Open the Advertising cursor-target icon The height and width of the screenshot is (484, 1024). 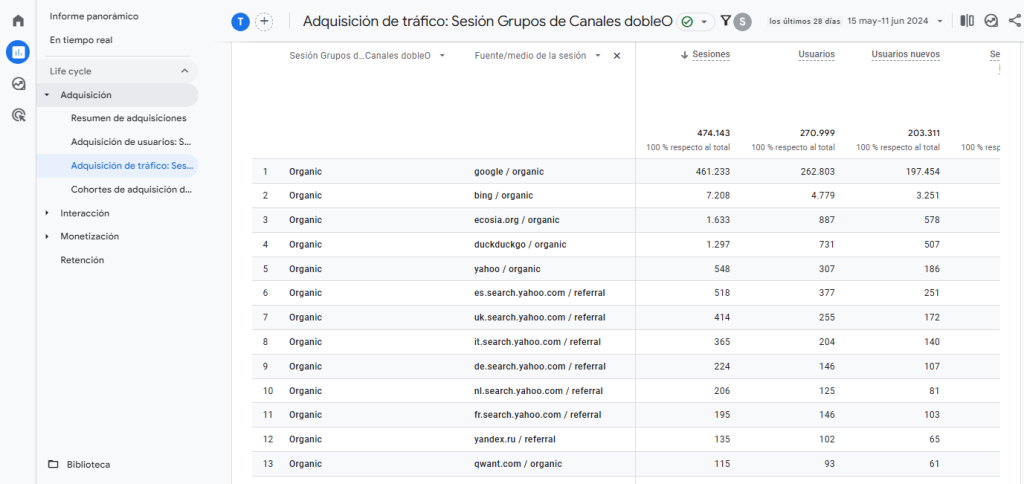[18, 116]
